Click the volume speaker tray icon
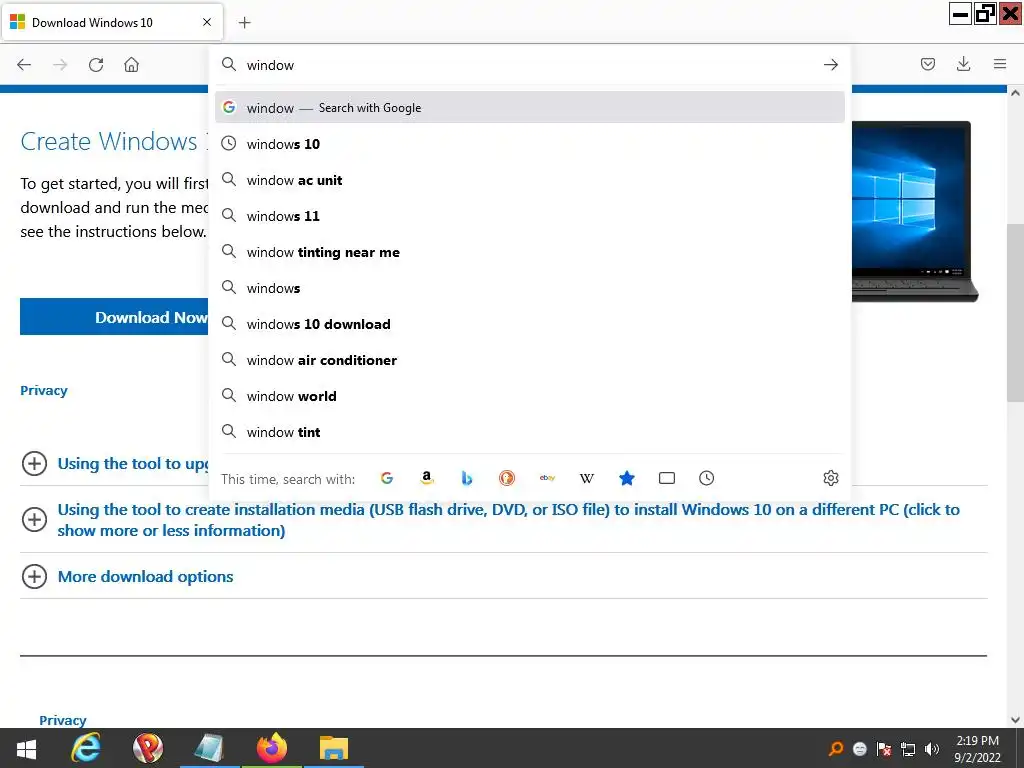 932,748
